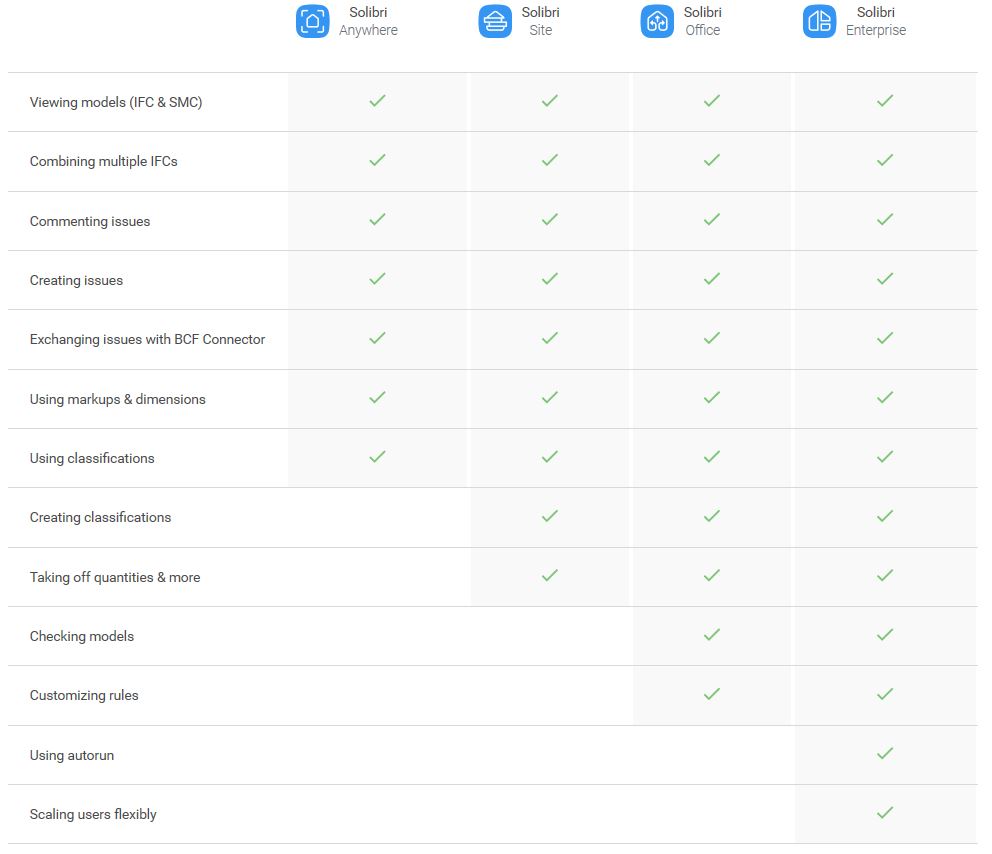Select the Solibri Site heading text
Screen dimensions: 992x854
(x=540, y=22)
